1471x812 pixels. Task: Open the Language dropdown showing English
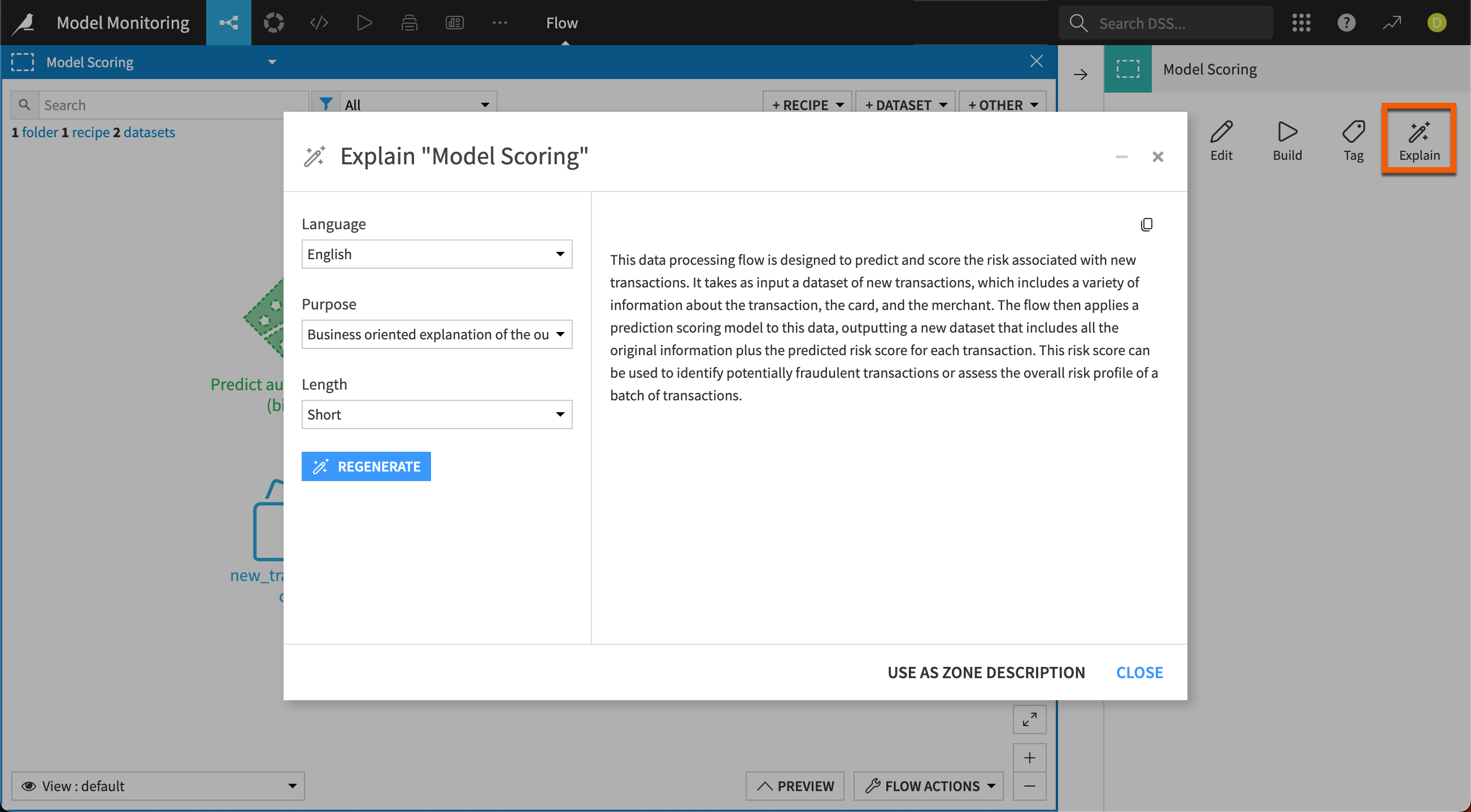click(436, 254)
